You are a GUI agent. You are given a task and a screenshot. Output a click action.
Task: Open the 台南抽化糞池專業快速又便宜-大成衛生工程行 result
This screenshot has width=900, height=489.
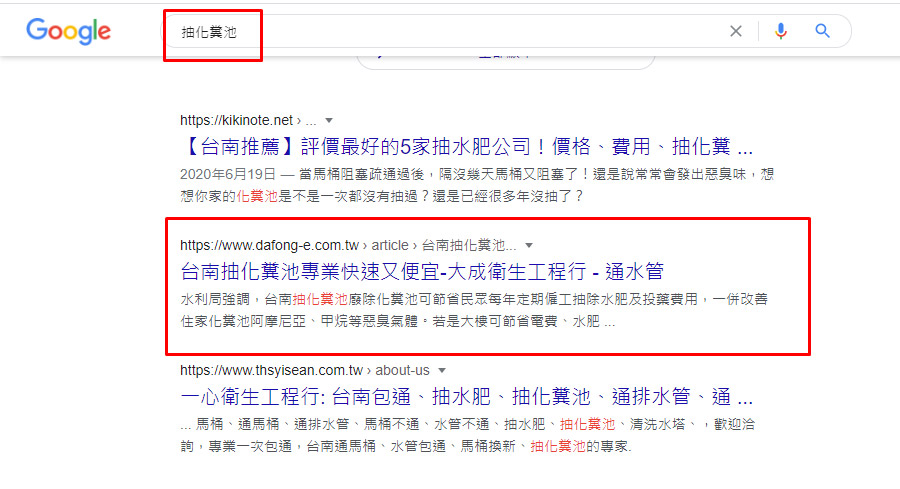point(421,272)
